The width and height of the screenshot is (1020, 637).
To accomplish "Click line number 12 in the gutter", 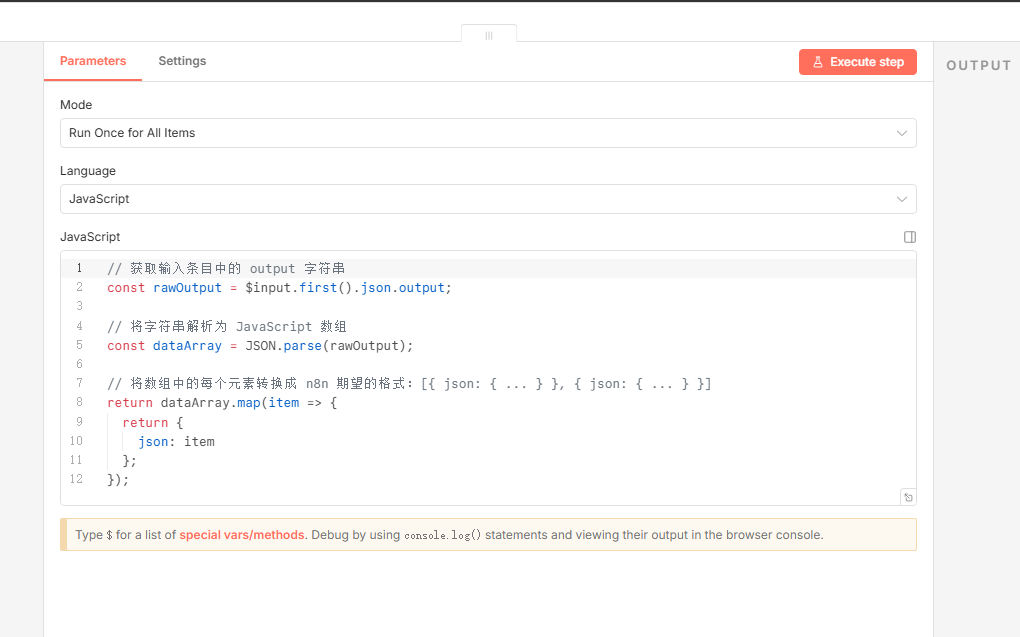I will [x=76, y=479].
